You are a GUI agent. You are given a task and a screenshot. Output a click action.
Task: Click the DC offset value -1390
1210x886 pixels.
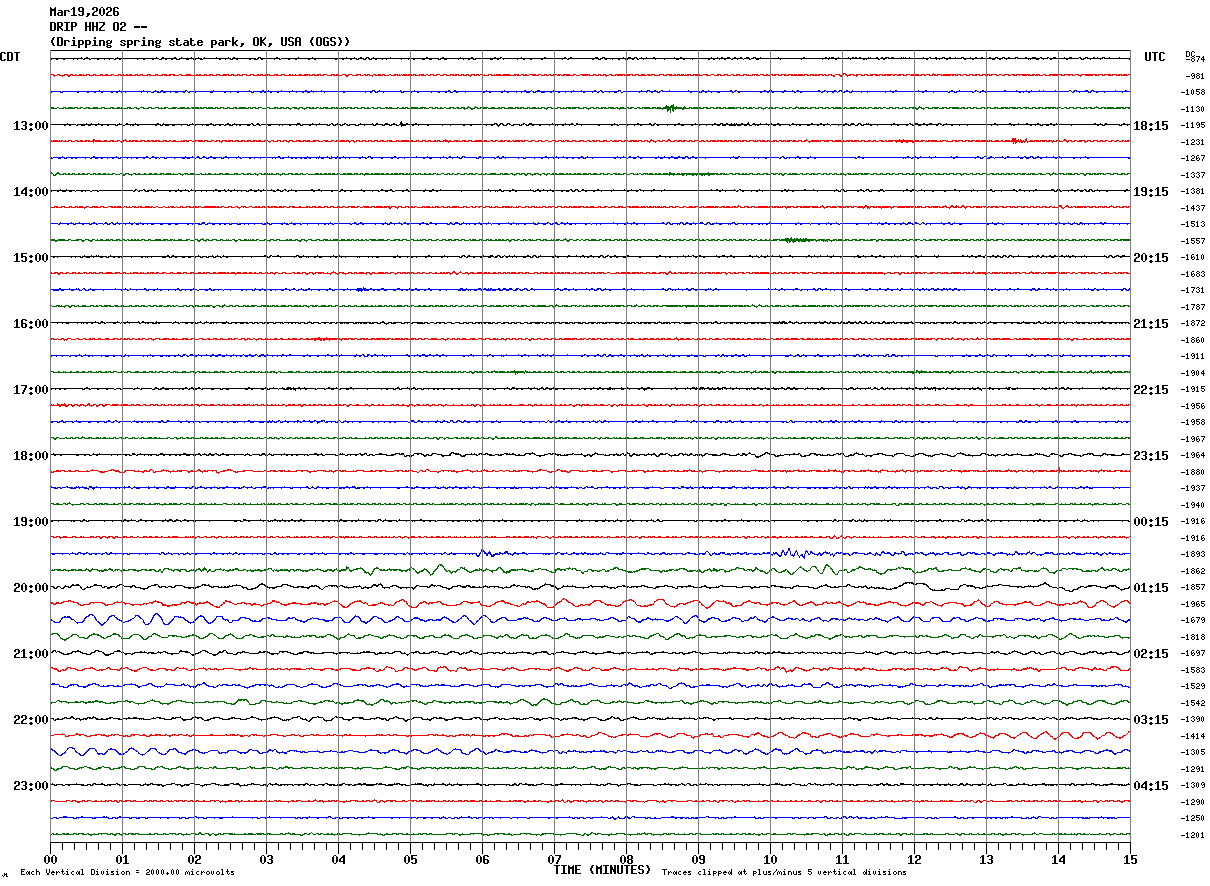point(1194,719)
